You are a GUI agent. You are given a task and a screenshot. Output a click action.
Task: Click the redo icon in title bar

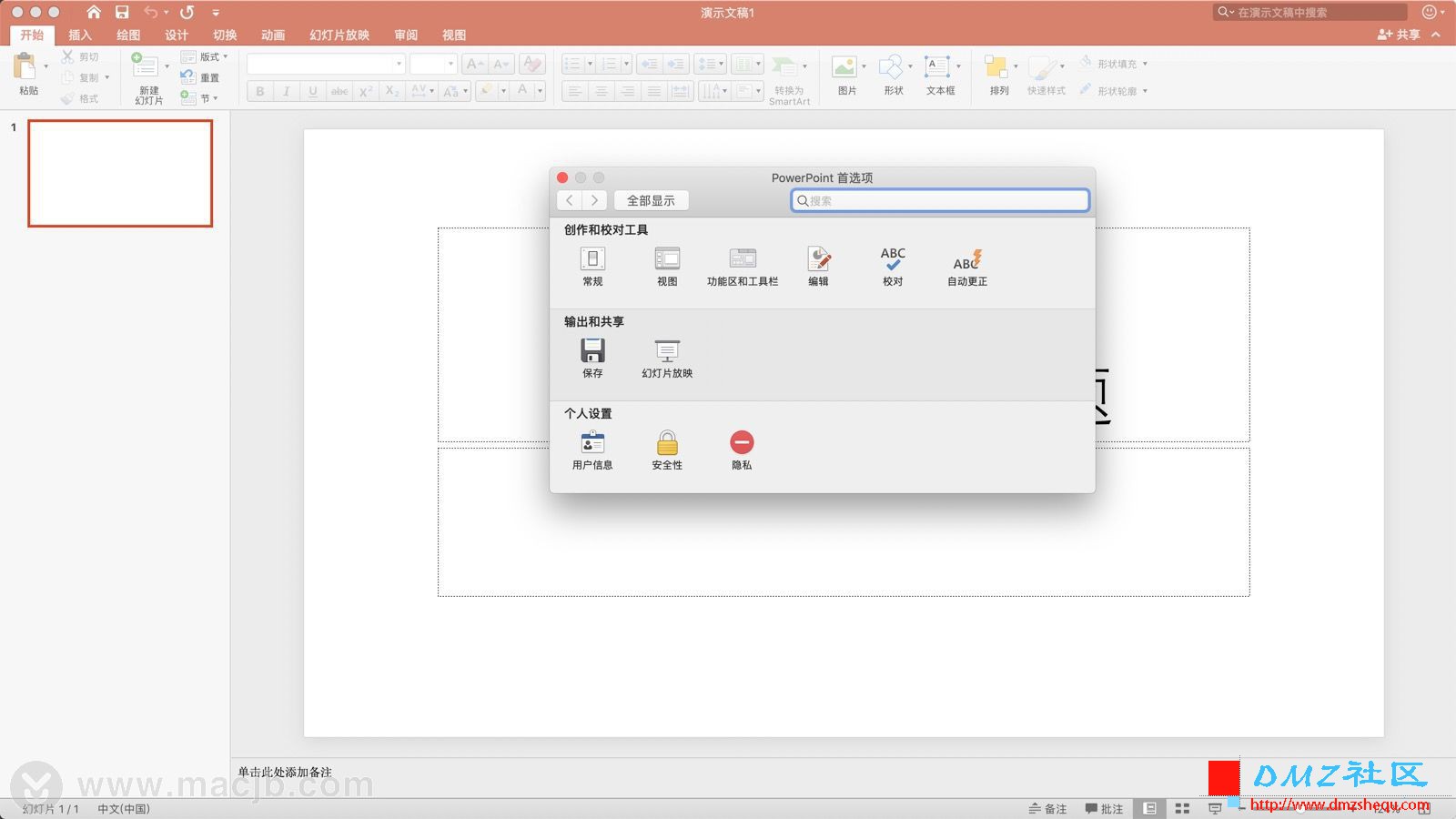(x=187, y=12)
